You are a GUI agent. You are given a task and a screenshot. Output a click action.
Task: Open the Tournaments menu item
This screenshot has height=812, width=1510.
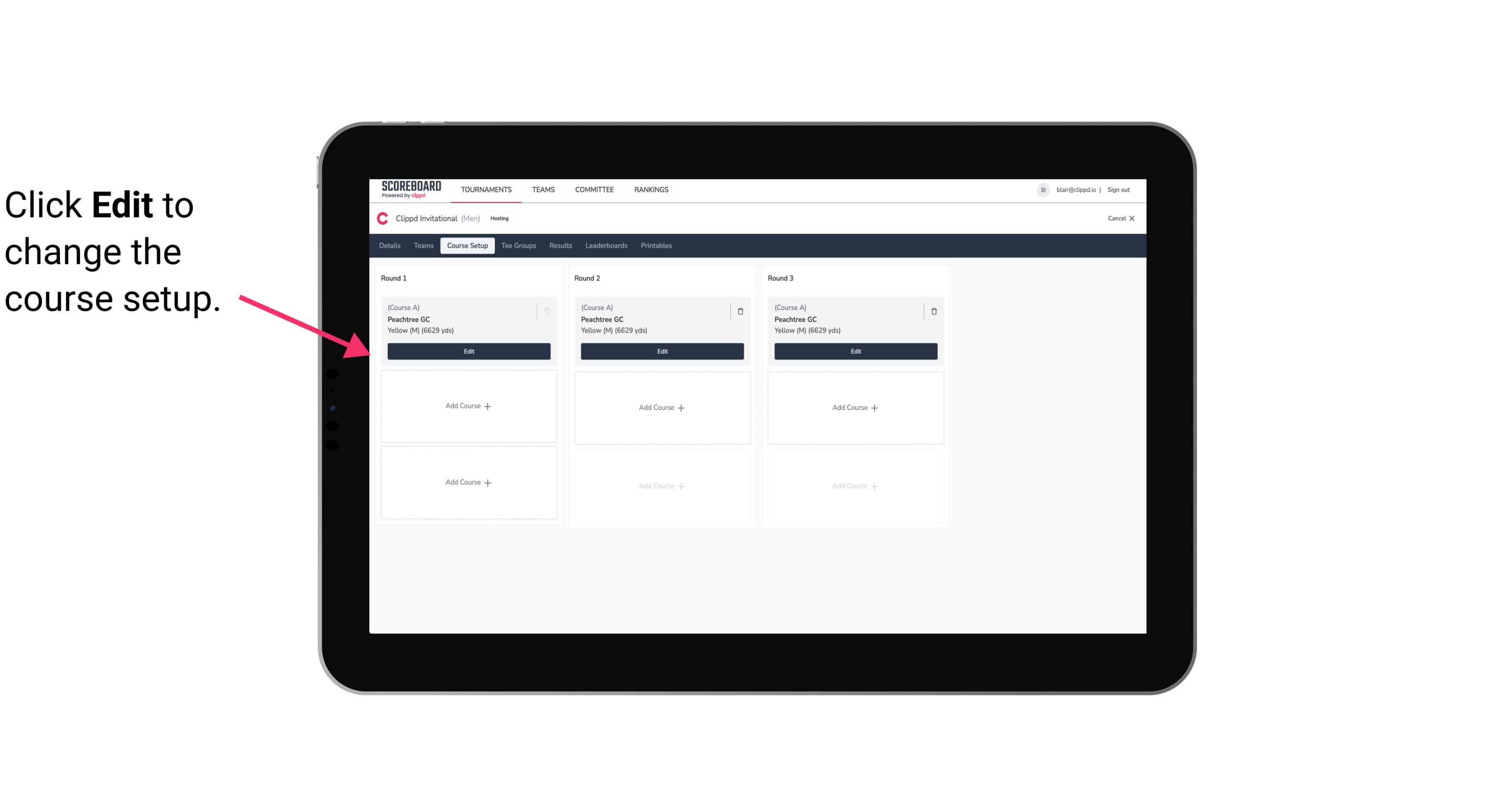pos(487,189)
